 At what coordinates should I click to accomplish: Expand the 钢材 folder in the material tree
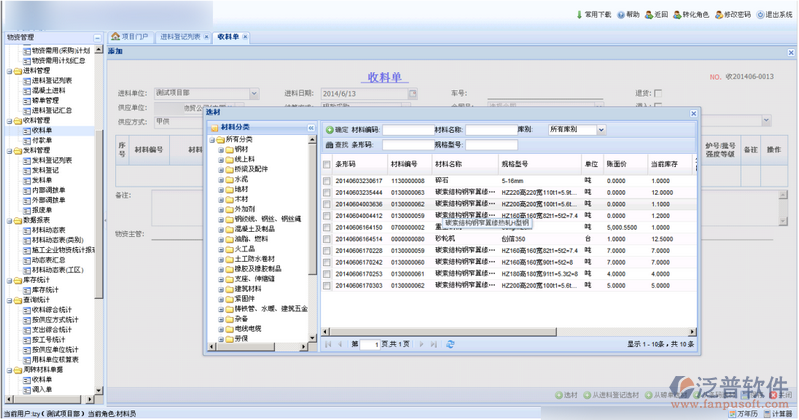click(222, 149)
